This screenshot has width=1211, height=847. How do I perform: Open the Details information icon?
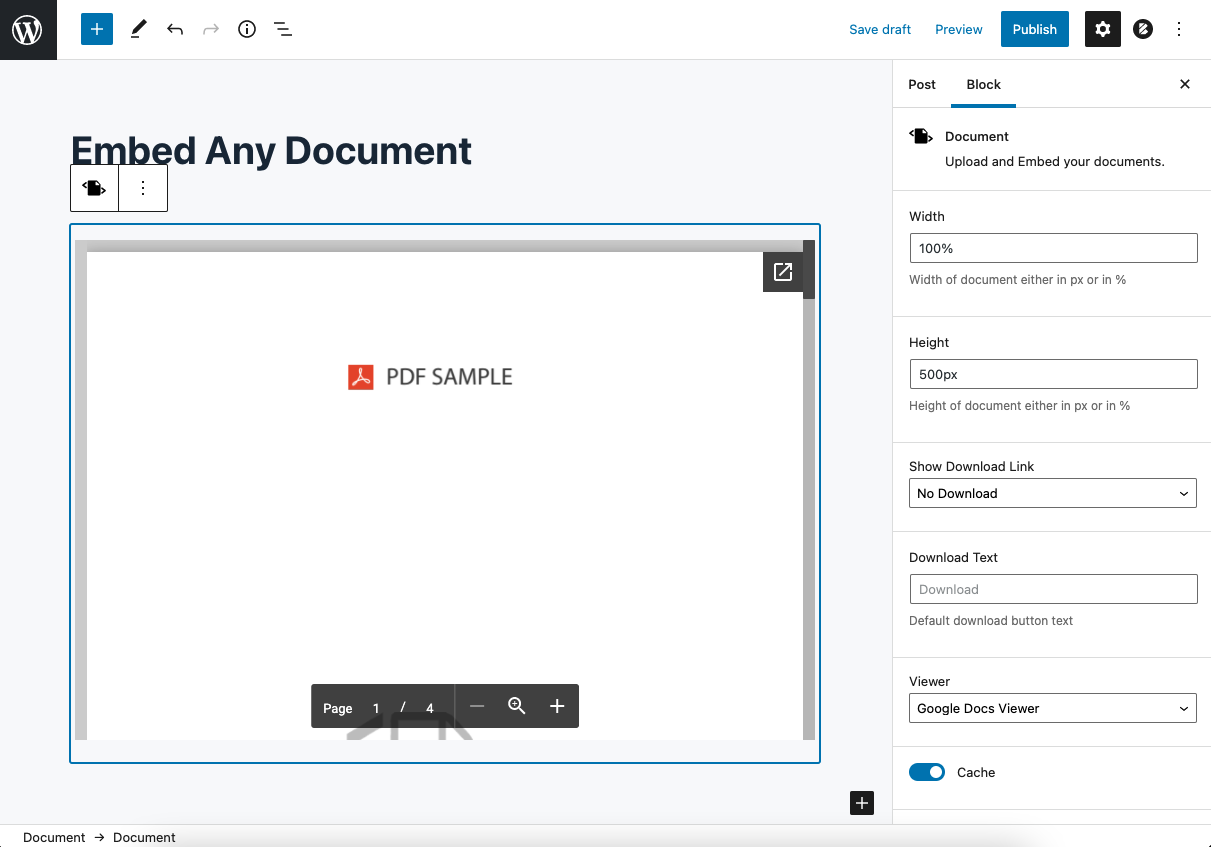(246, 29)
